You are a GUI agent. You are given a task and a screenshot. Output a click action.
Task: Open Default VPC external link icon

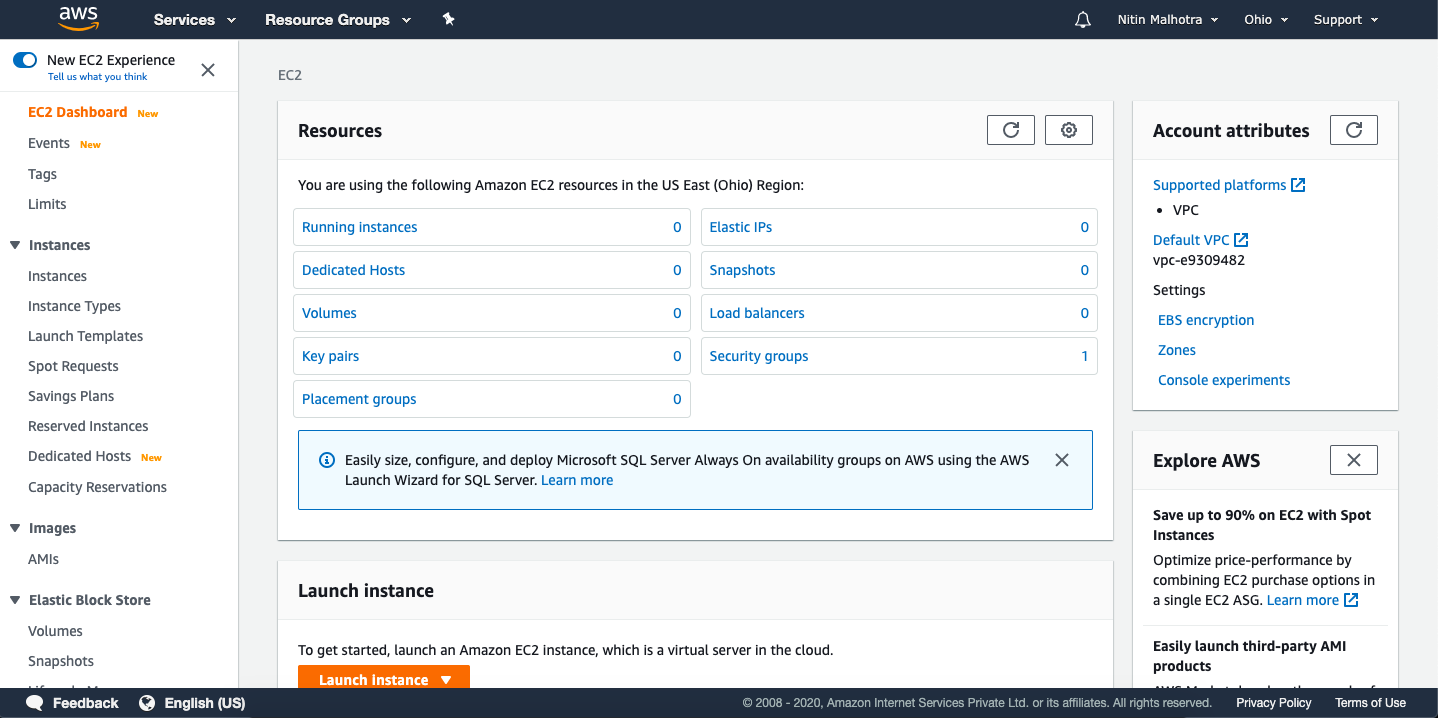tap(1241, 240)
